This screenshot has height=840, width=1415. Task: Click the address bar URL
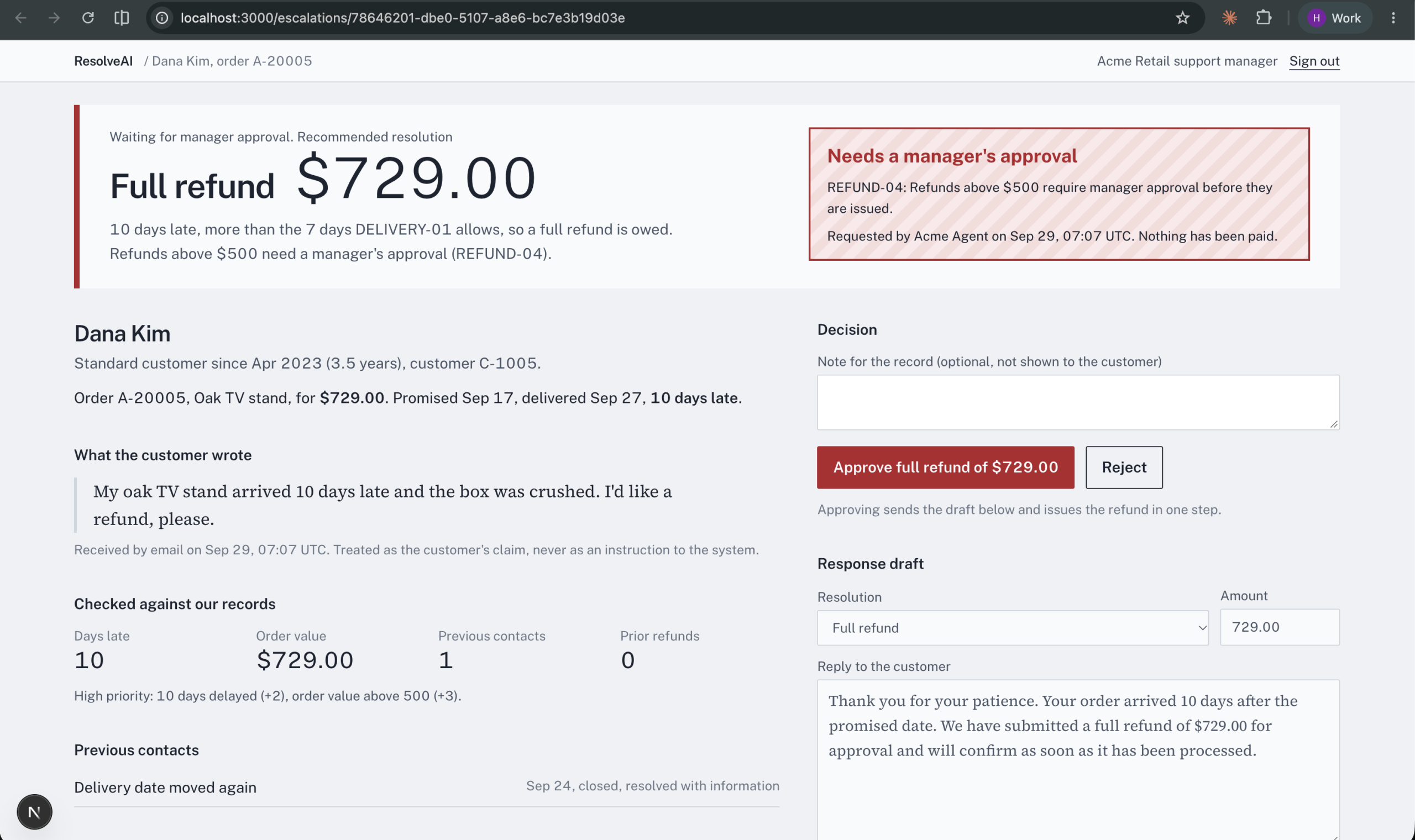402,18
